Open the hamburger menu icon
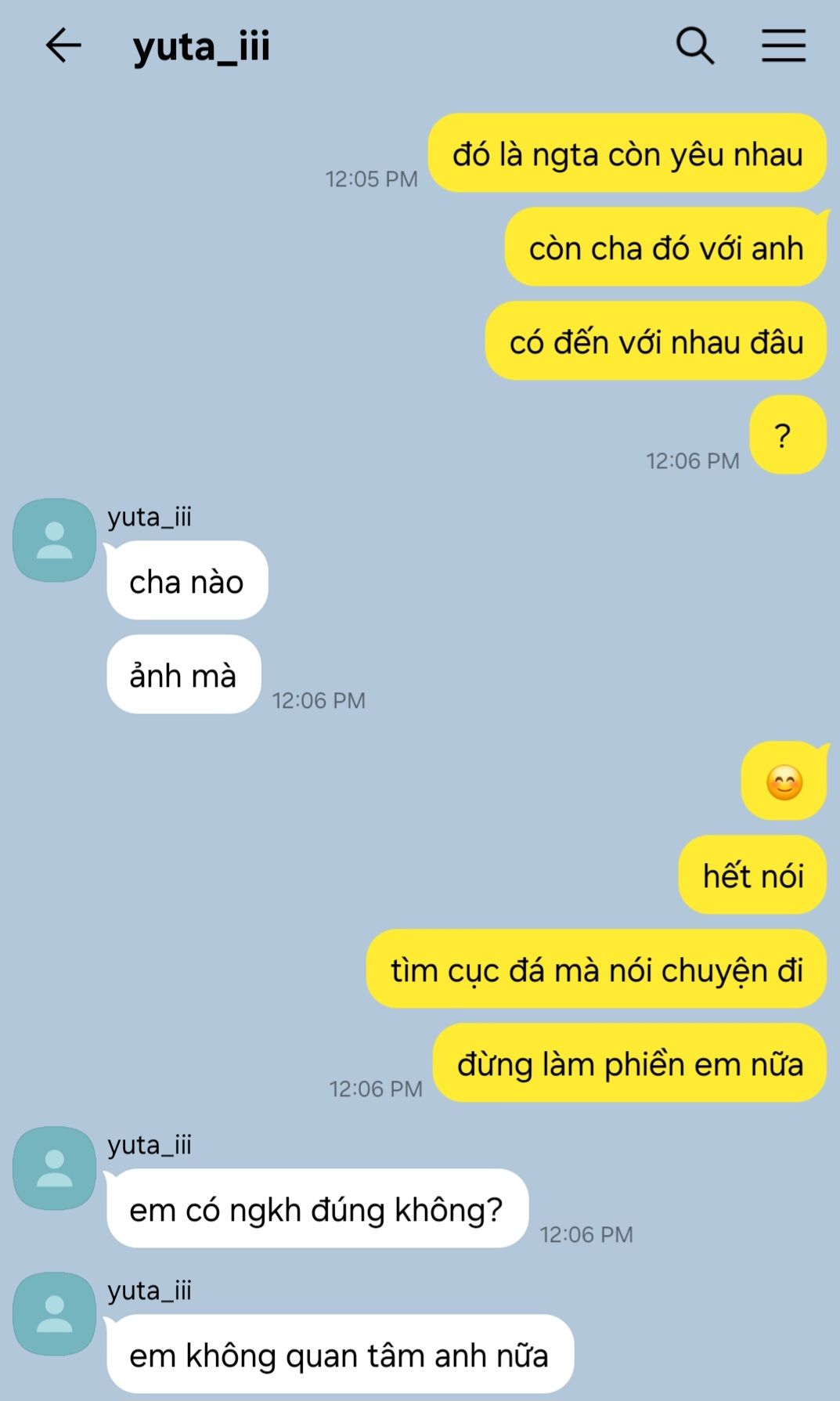The width and height of the screenshot is (840, 1401). pos(784,45)
